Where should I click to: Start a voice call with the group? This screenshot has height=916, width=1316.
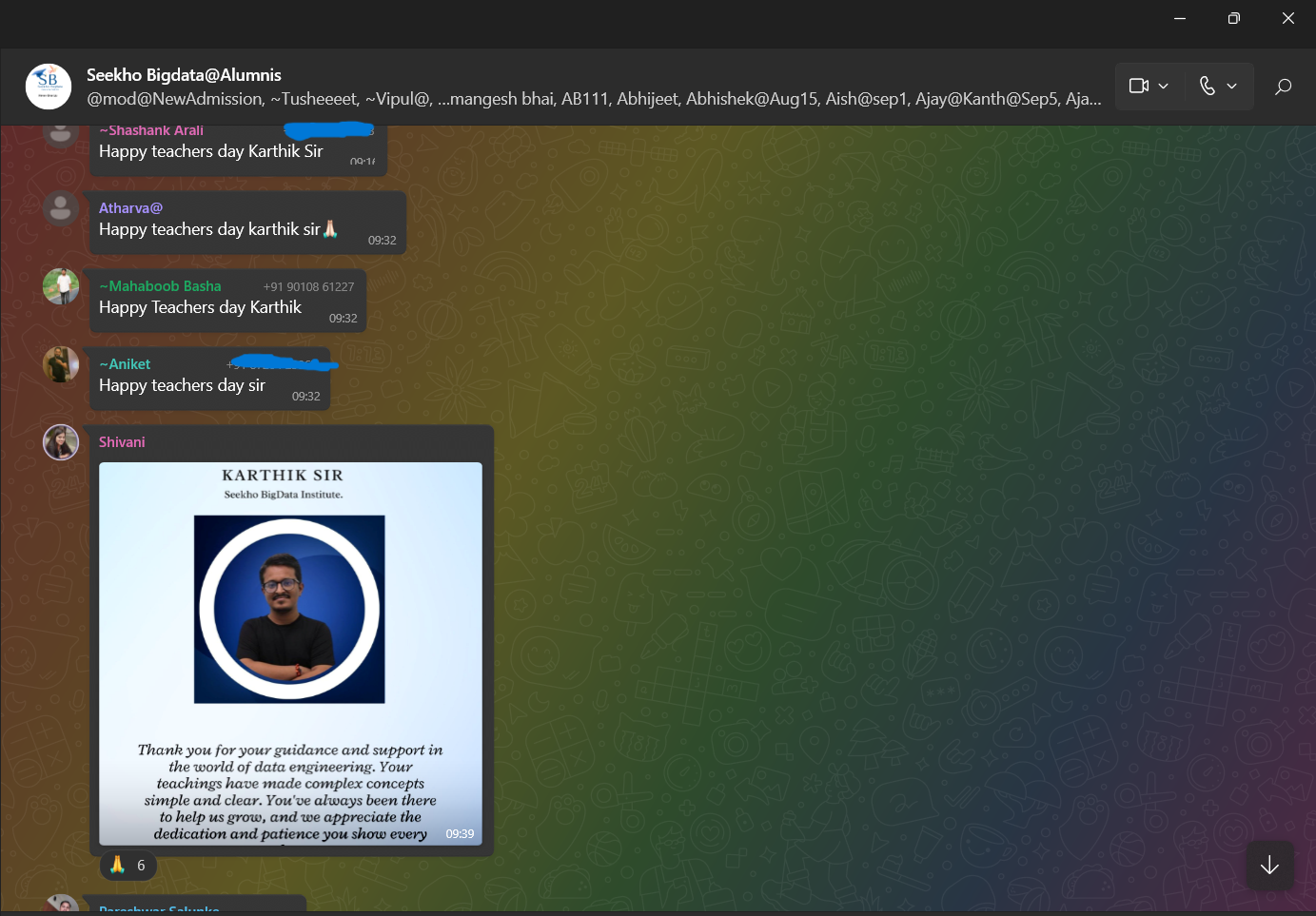pos(1208,86)
